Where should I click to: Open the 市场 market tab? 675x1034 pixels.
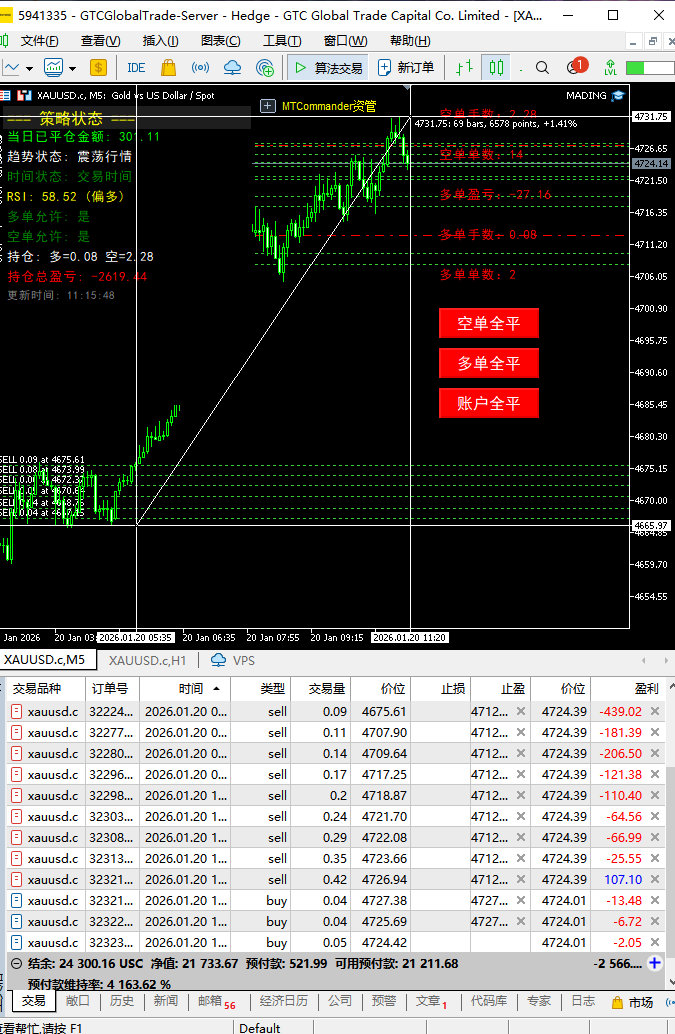coord(633,1002)
